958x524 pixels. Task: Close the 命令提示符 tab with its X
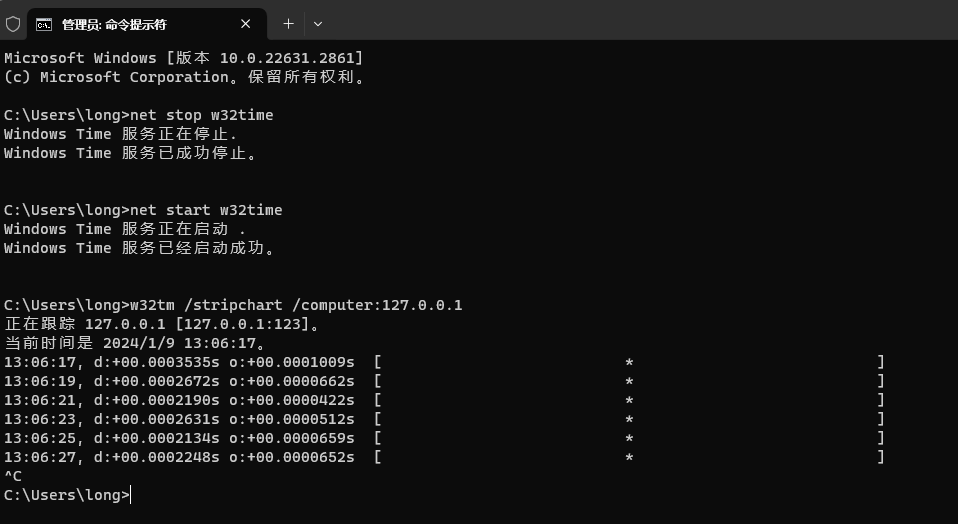click(x=246, y=23)
